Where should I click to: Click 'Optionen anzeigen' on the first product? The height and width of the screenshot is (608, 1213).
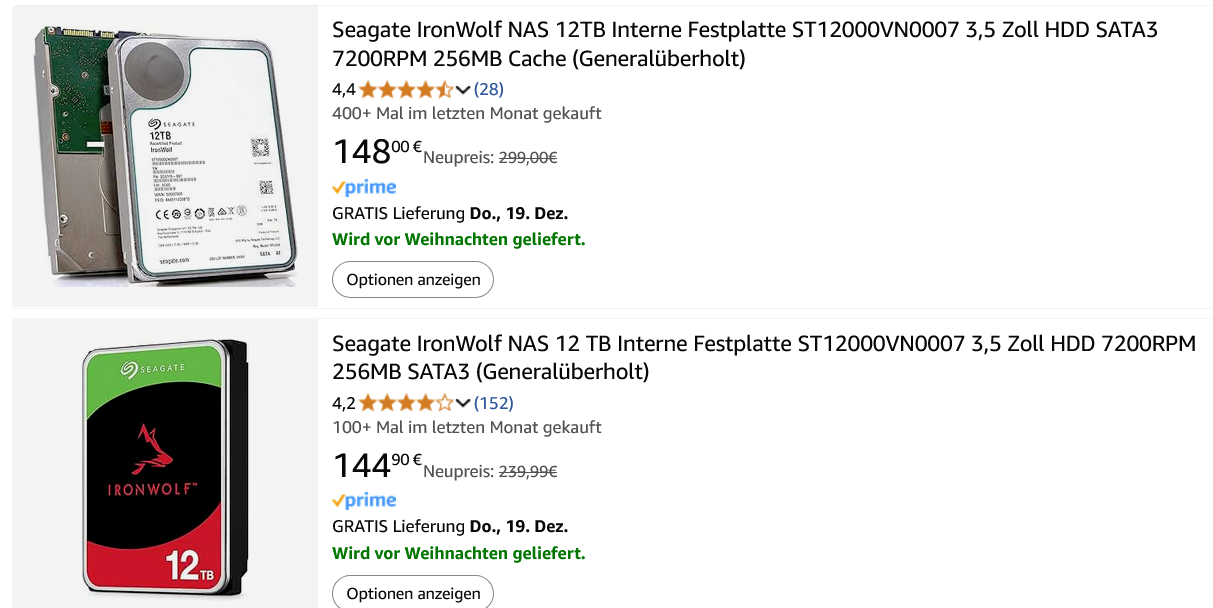point(412,279)
